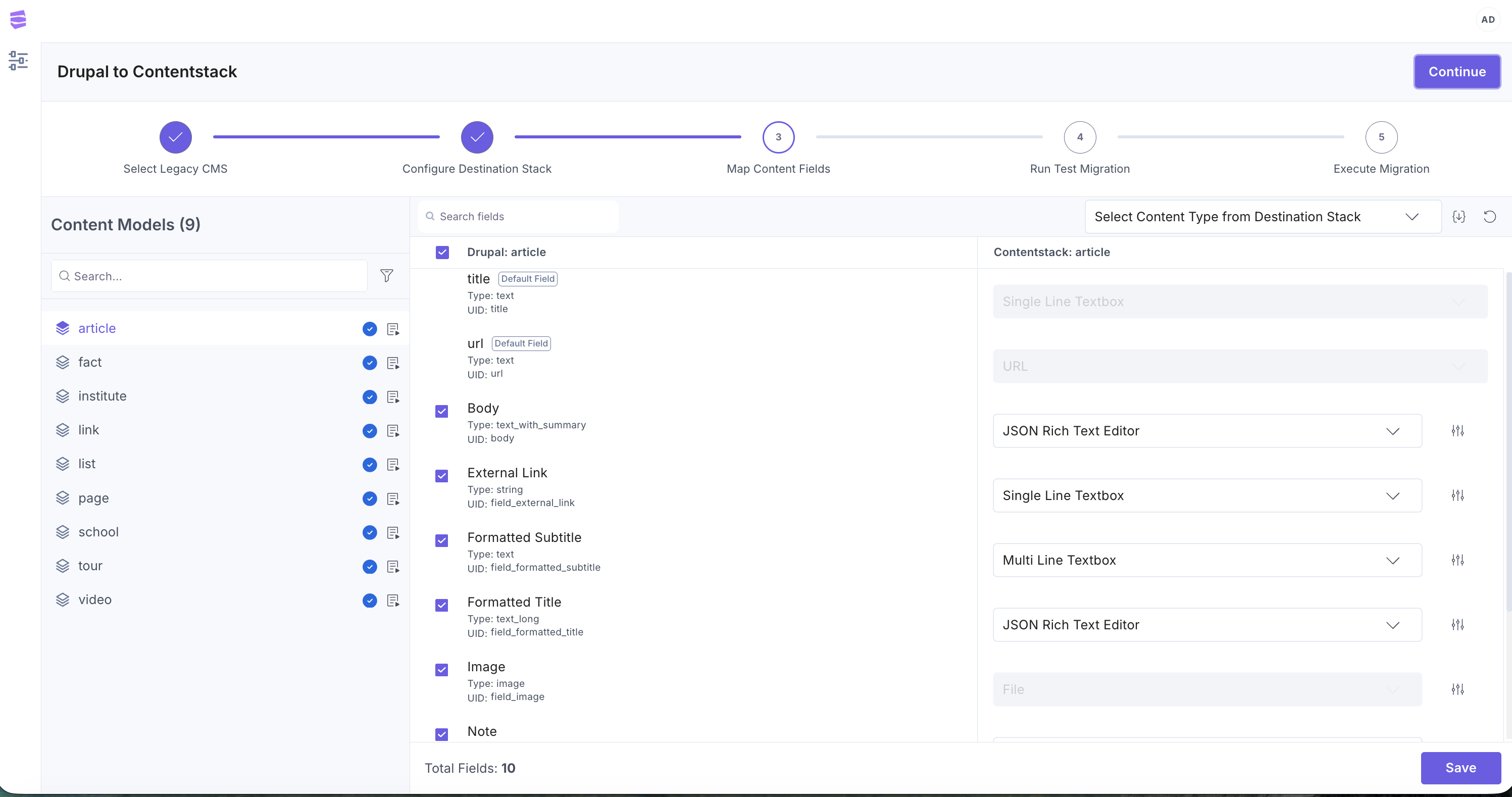The width and height of the screenshot is (1512, 797).
Task: Click the Drupal to Contentstack project title
Action: tap(147, 72)
